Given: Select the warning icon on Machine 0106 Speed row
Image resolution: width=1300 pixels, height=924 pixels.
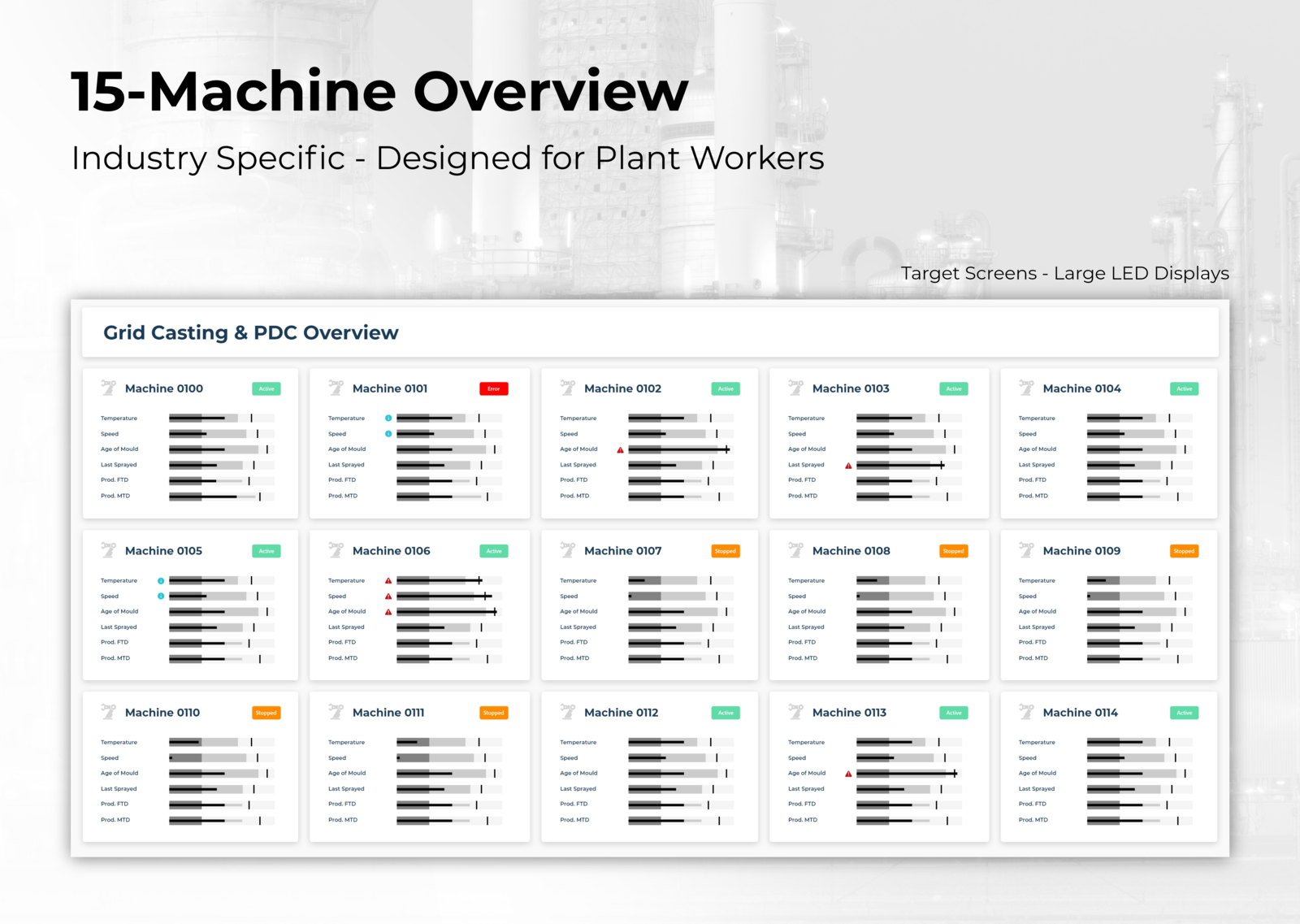Looking at the screenshot, I should click(388, 596).
